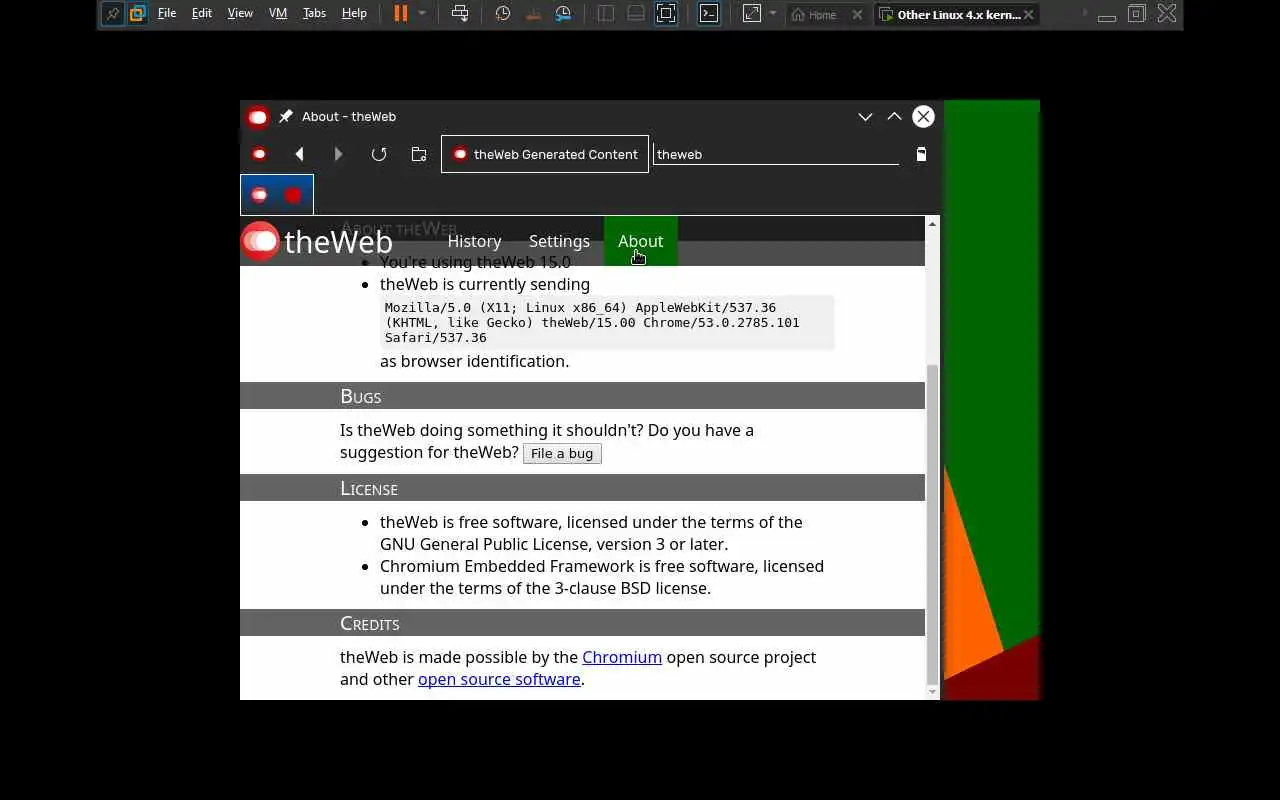
Task: Click the File a bug button
Action: click(x=562, y=453)
